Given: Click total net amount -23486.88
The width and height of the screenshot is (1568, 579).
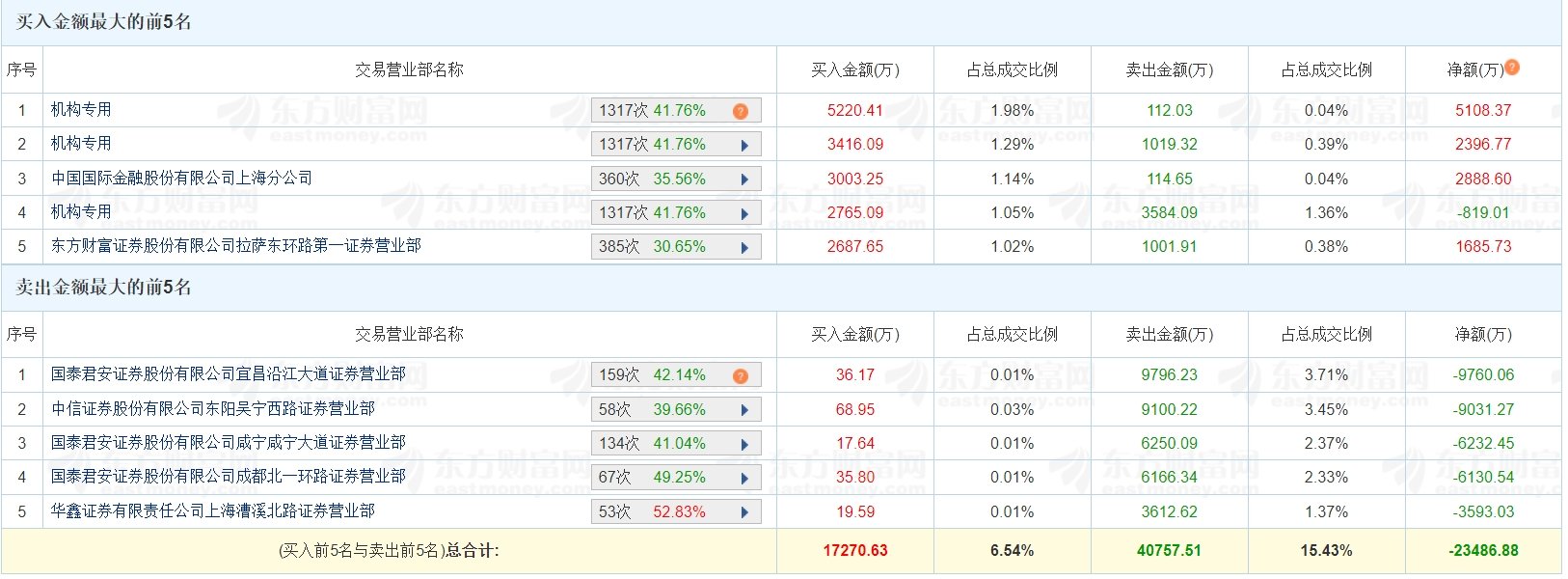Looking at the screenshot, I should 1483,551.
